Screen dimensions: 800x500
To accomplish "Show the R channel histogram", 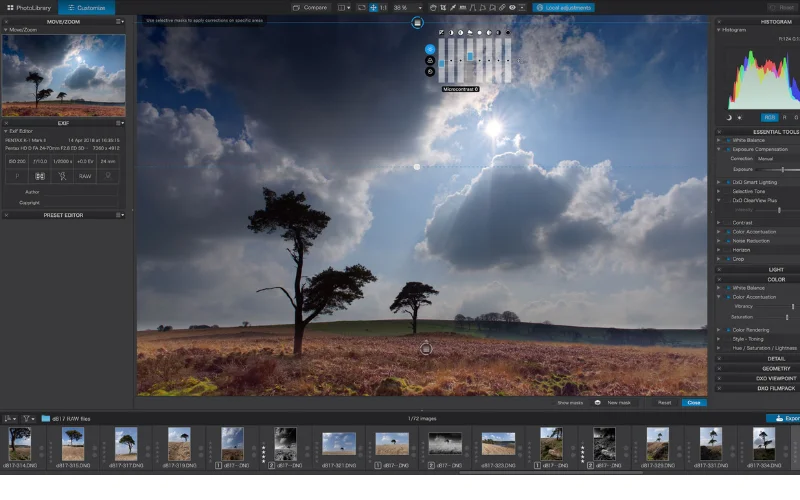I will point(785,117).
